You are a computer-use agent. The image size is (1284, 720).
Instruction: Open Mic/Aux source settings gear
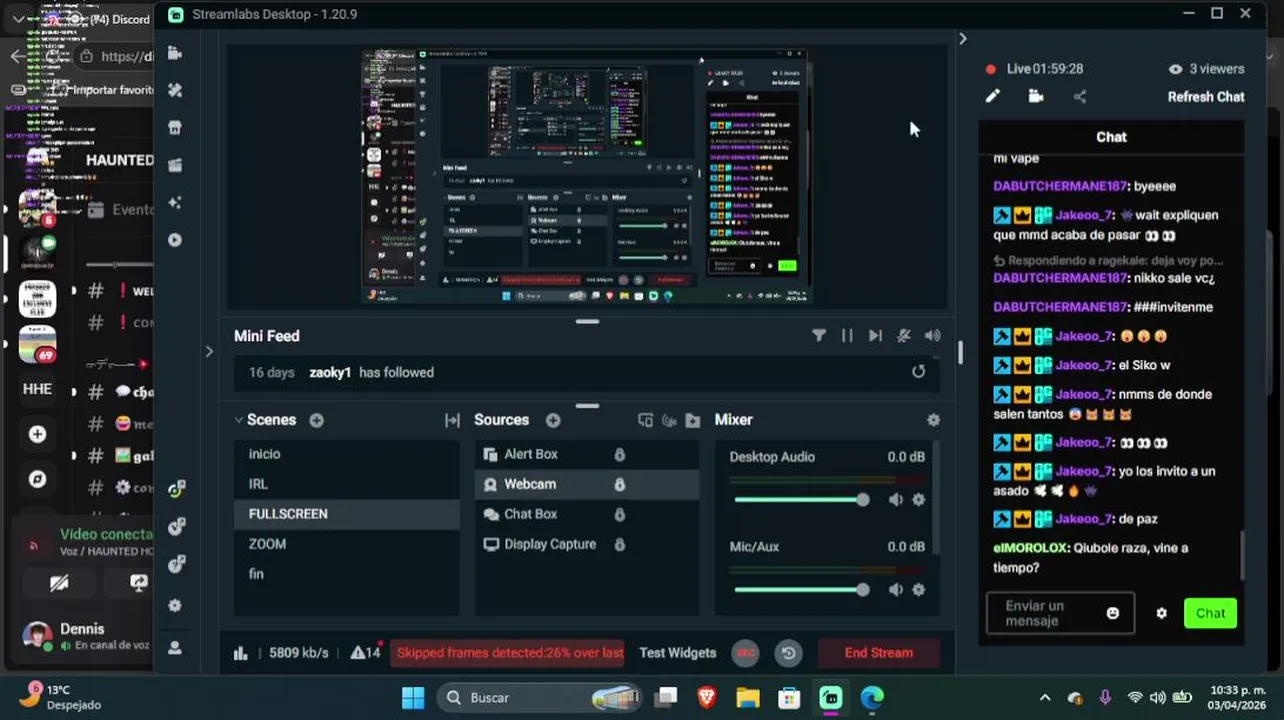pos(919,590)
